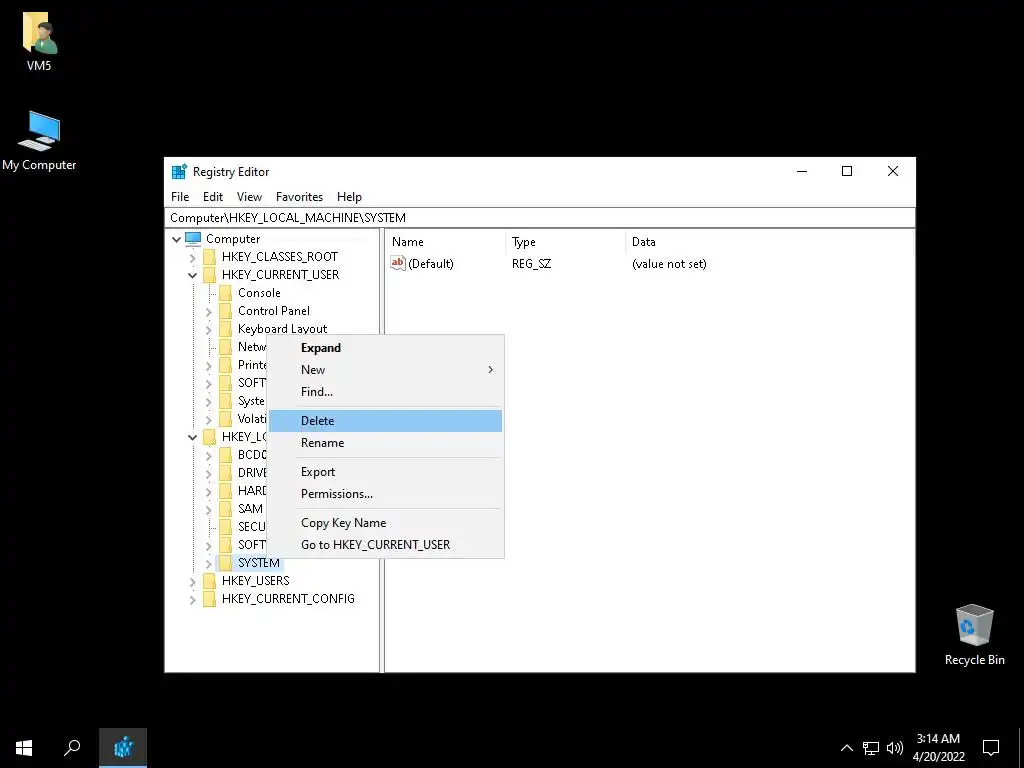
Task: Click the Type column header
Action: point(566,242)
